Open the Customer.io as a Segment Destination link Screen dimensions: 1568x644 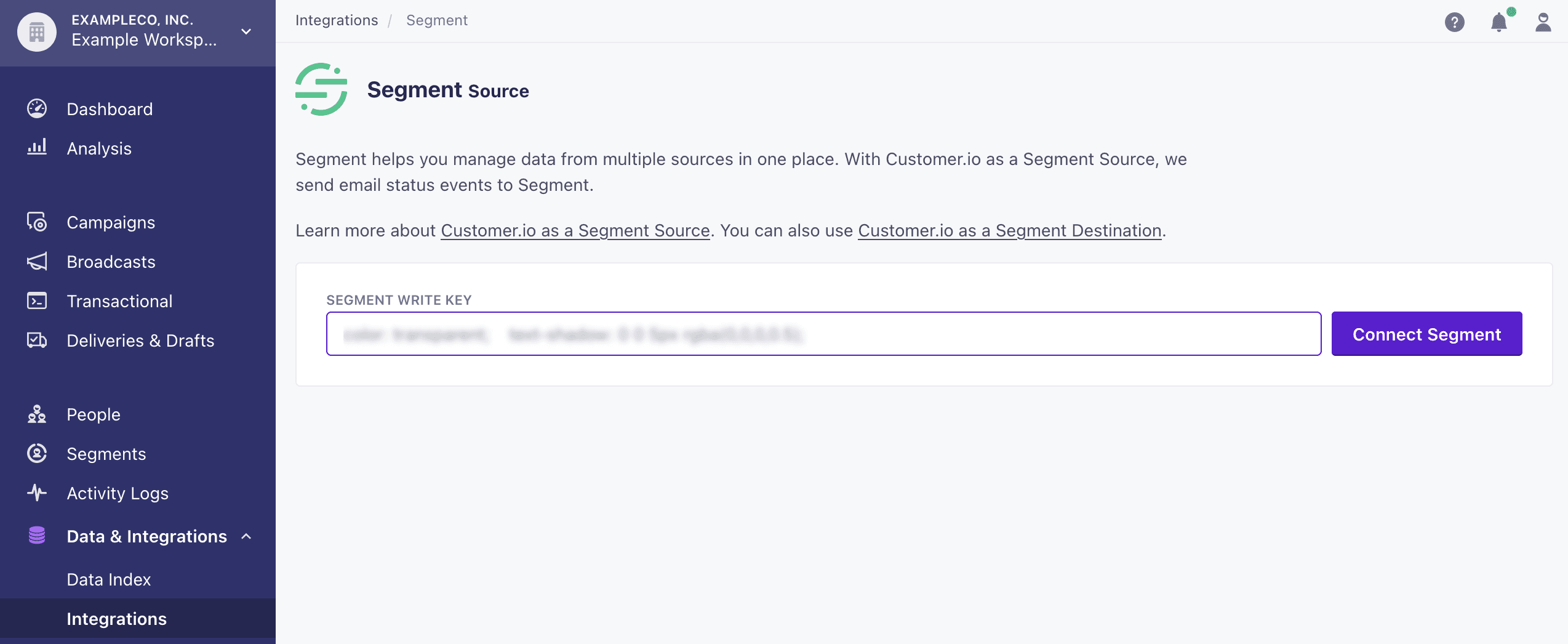tap(1009, 230)
